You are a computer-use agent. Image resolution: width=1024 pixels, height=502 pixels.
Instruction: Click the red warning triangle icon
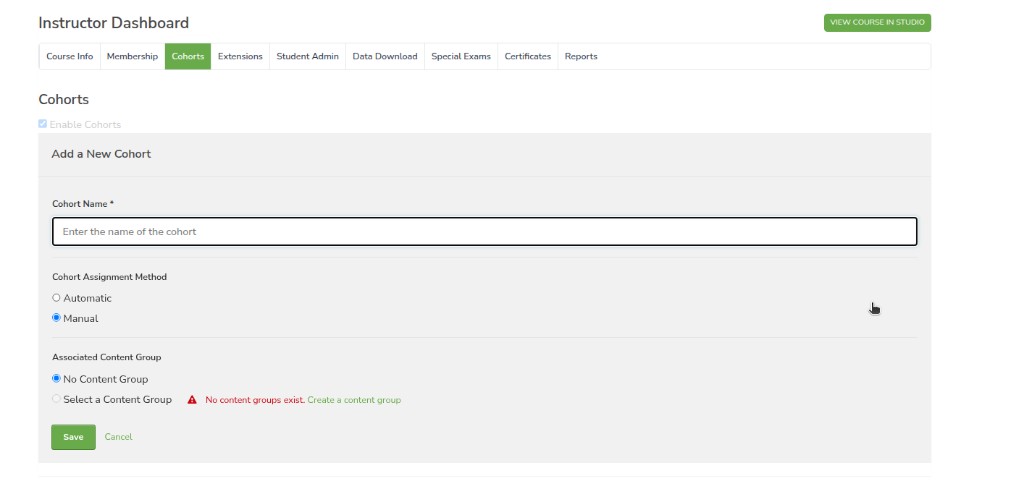[192, 400]
